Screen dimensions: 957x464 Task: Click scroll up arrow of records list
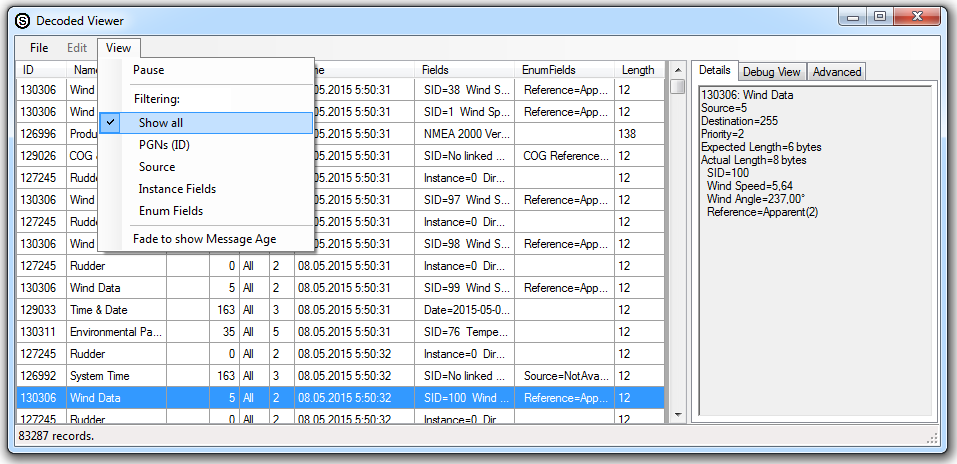[x=677, y=70]
